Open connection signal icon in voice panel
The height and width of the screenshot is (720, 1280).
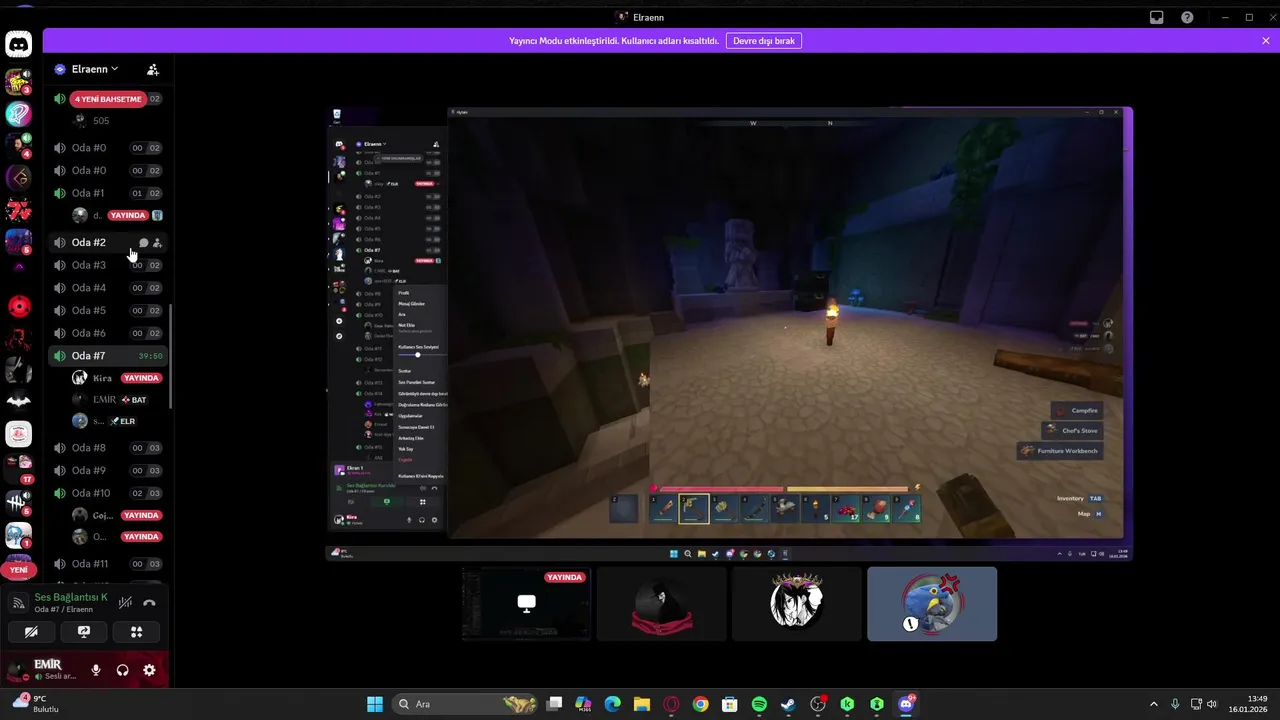pos(18,603)
